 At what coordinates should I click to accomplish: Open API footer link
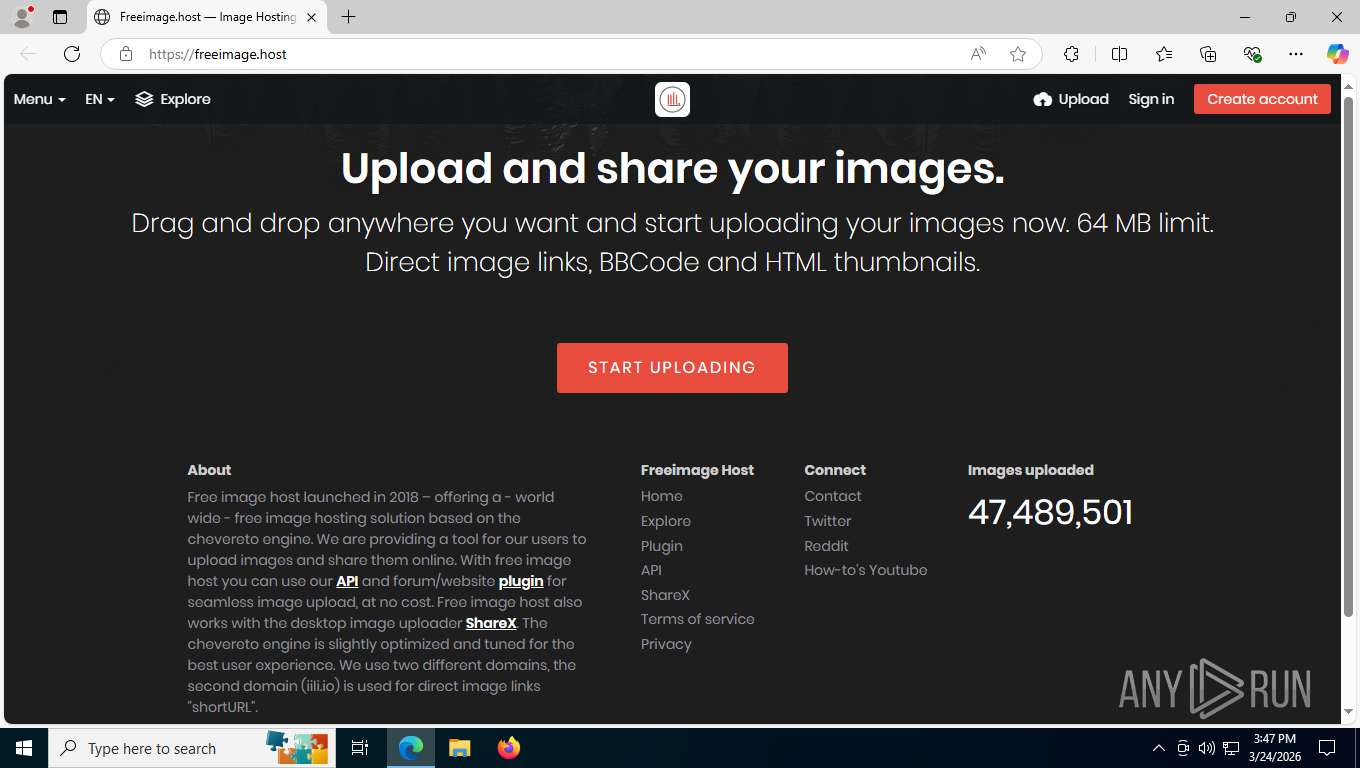(651, 570)
